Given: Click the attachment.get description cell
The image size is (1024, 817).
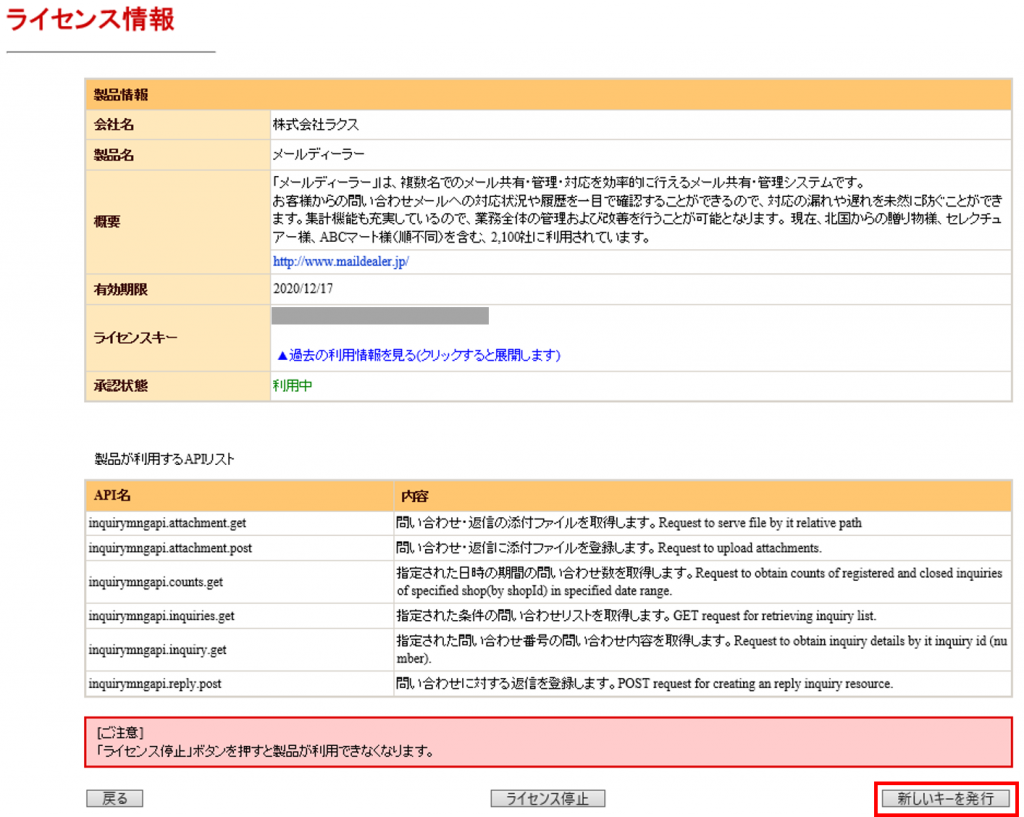Looking at the screenshot, I should coord(703,523).
